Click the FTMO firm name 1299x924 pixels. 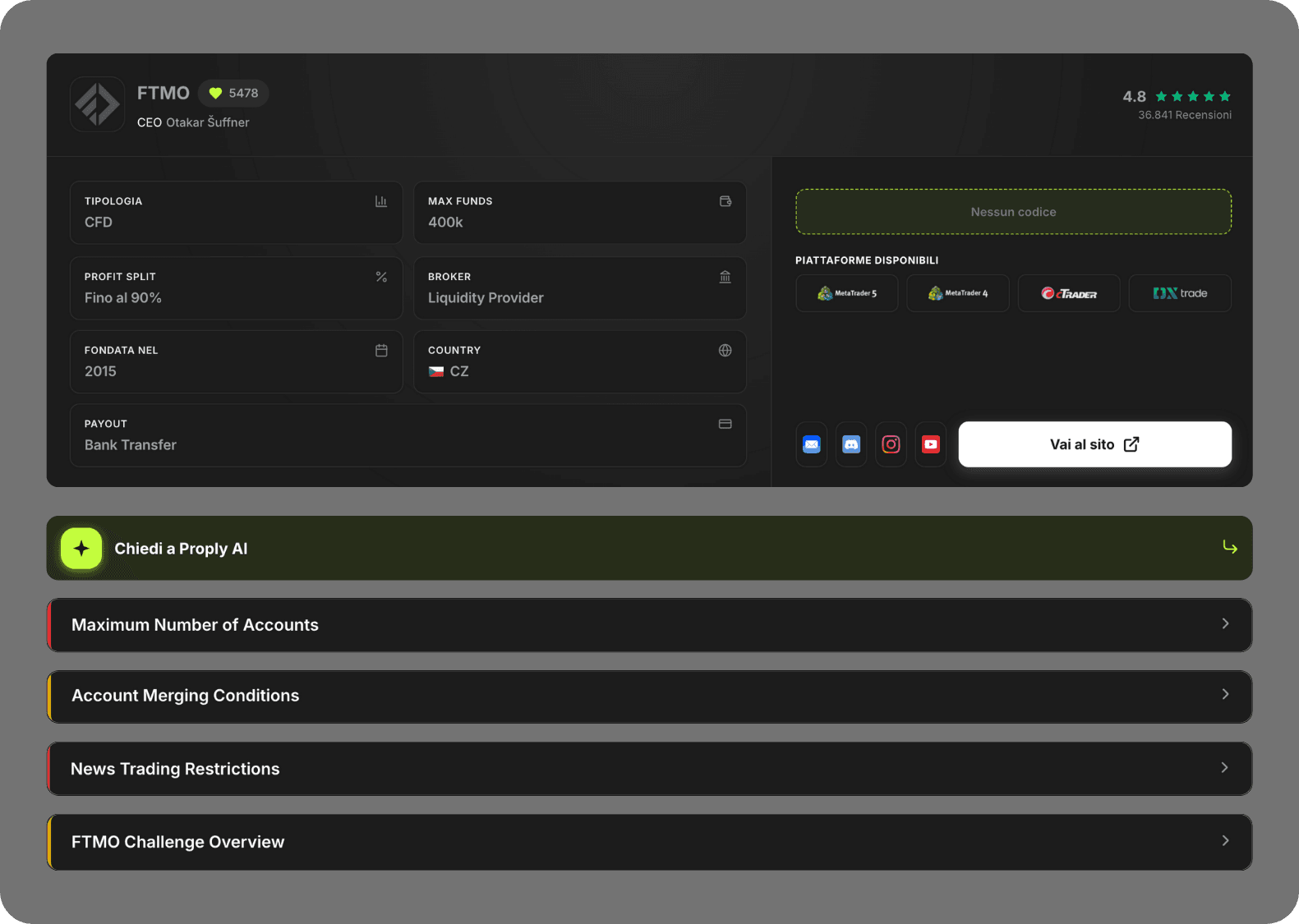click(164, 93)
